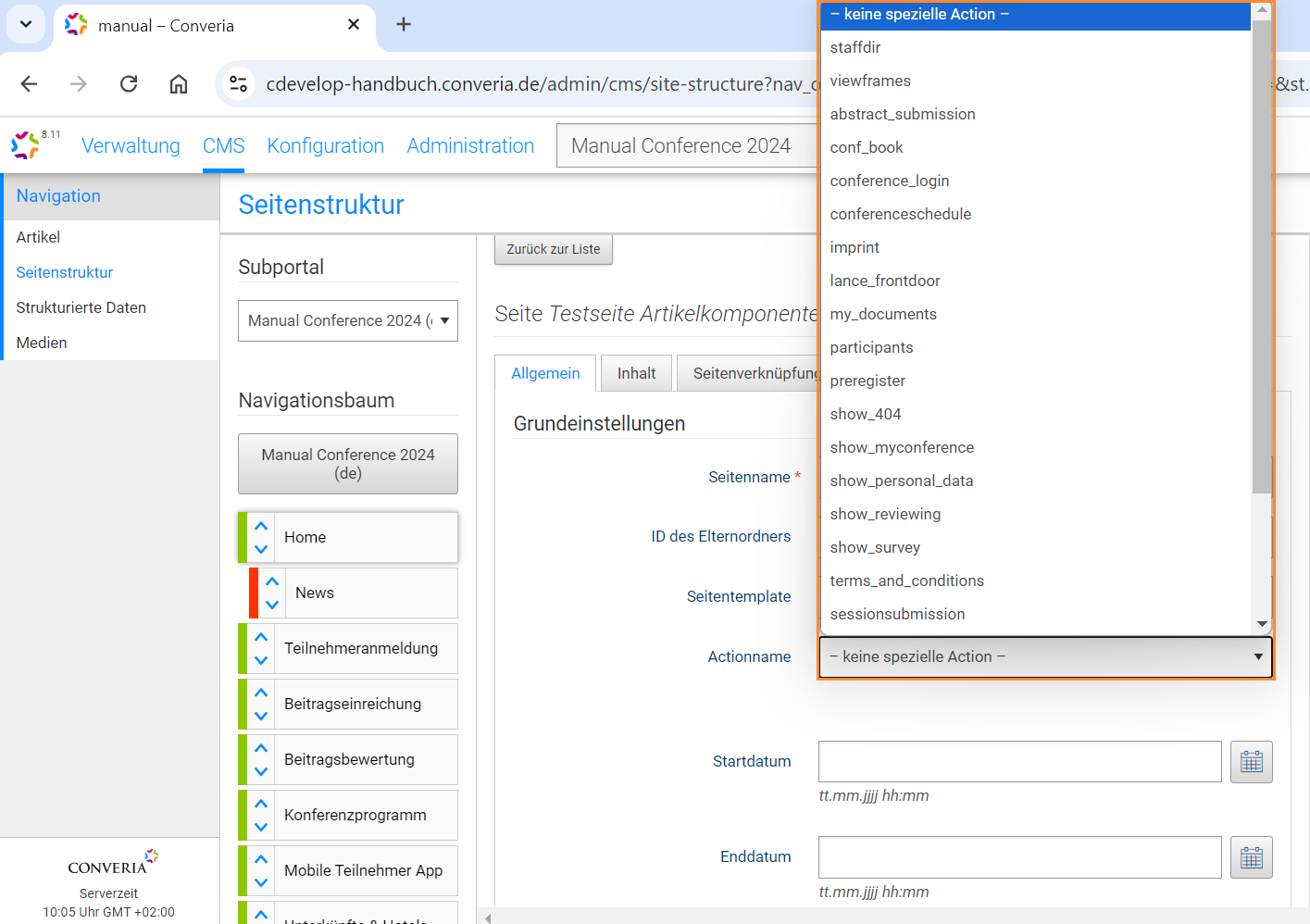
Task: Open the Subportal dropdown "Manual Conference 2024"
Action: [x=347, y=320]
